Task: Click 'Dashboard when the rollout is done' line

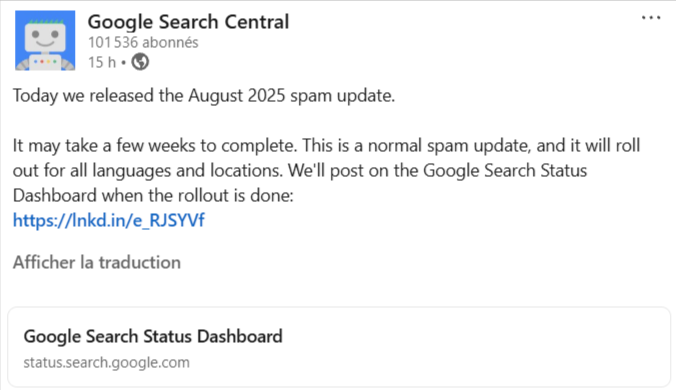Action: pos(153,196)
